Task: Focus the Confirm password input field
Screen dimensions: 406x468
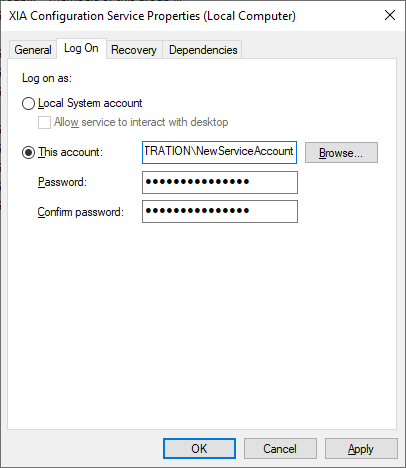Action: 220,211
